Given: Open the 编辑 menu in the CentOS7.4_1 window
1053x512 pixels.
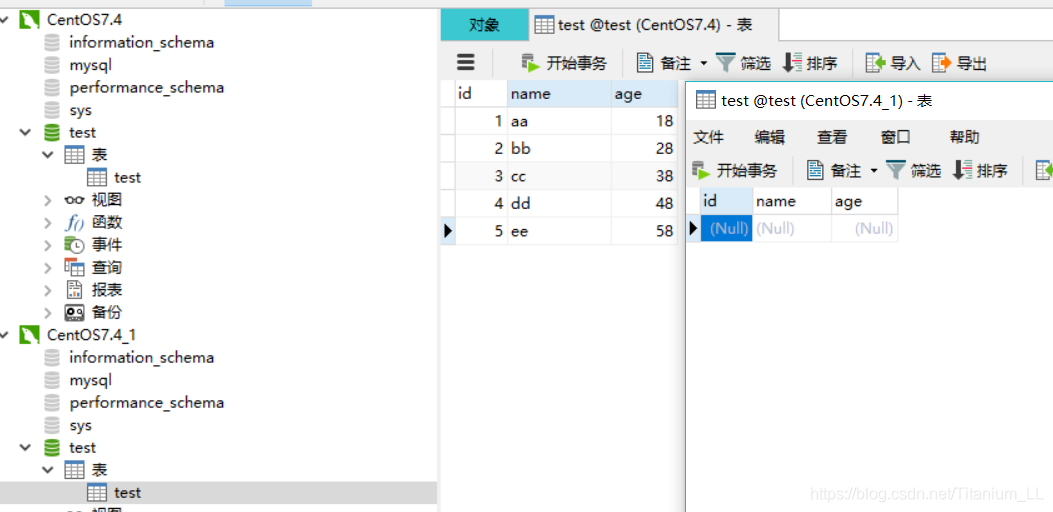Looking at the screenshot, I should pyautogui.click(x=770, y=138).
